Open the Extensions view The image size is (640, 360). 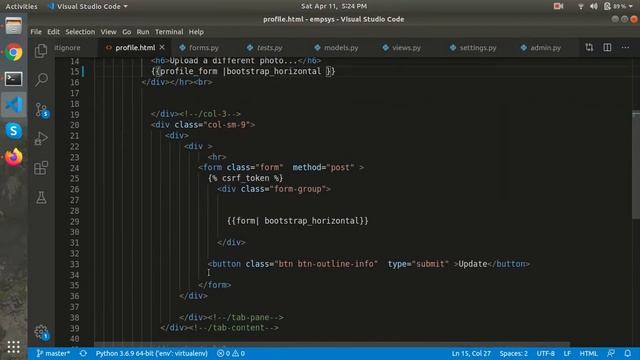click(x=41, y=168)
